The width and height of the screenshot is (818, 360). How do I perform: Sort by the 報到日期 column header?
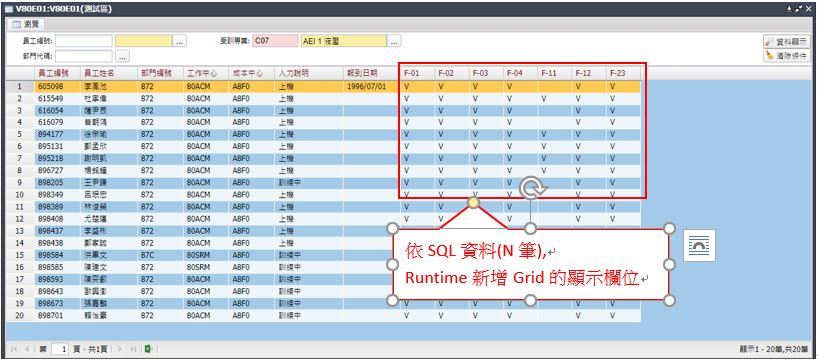point(371,74)
